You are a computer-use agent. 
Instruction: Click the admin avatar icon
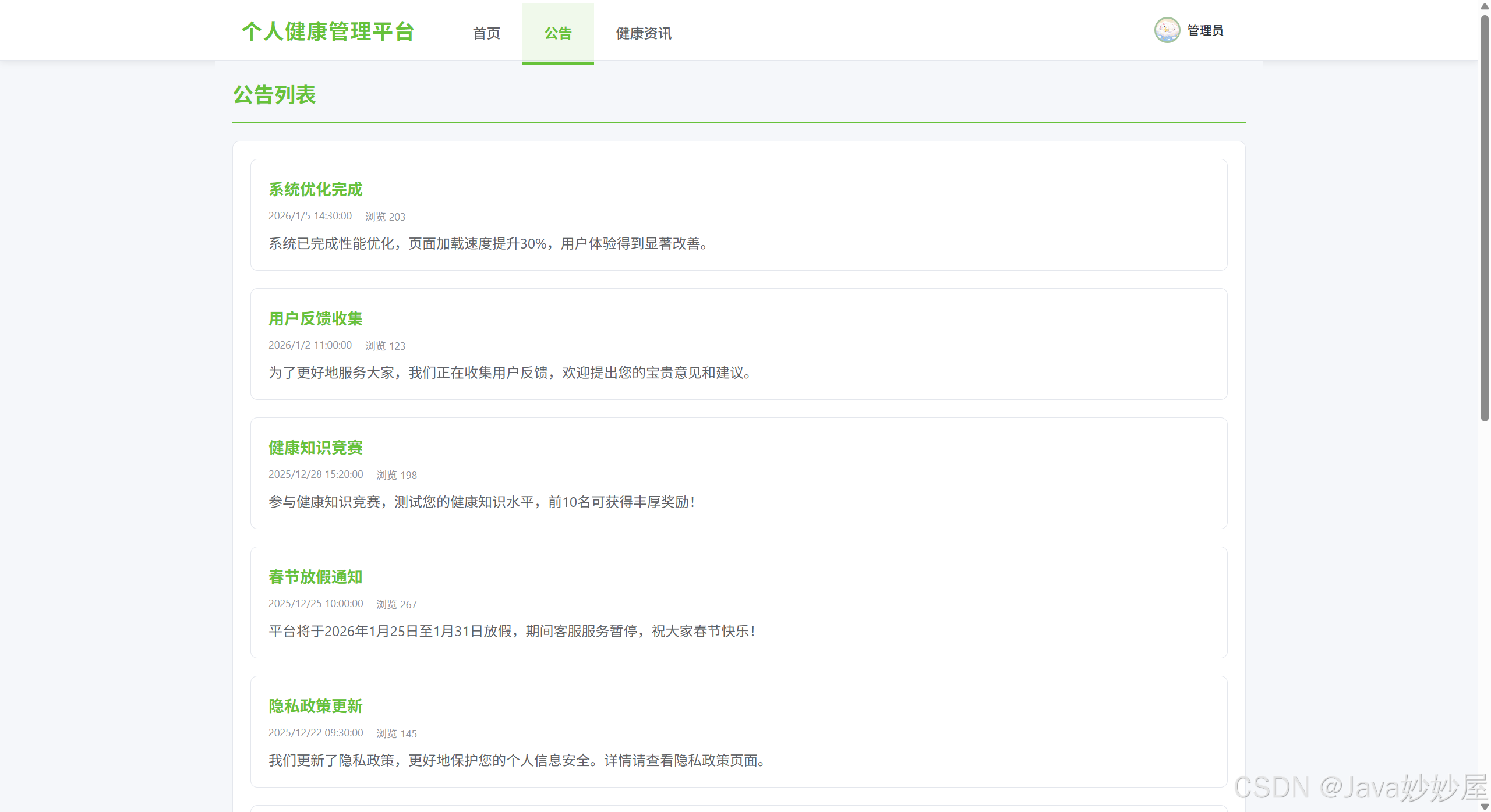click(x=1167, y=30)
